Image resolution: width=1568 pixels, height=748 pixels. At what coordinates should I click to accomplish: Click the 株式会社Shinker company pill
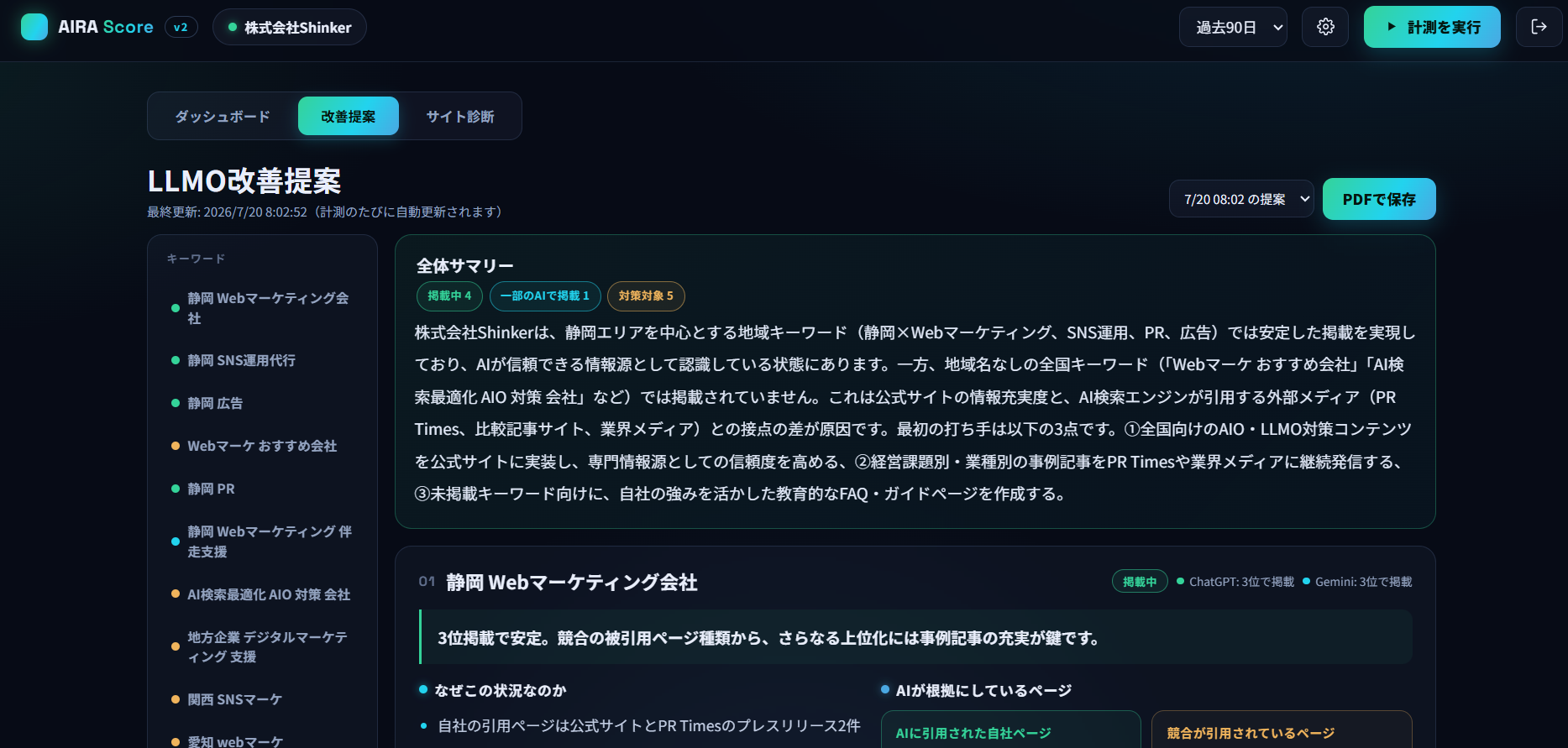290,27
